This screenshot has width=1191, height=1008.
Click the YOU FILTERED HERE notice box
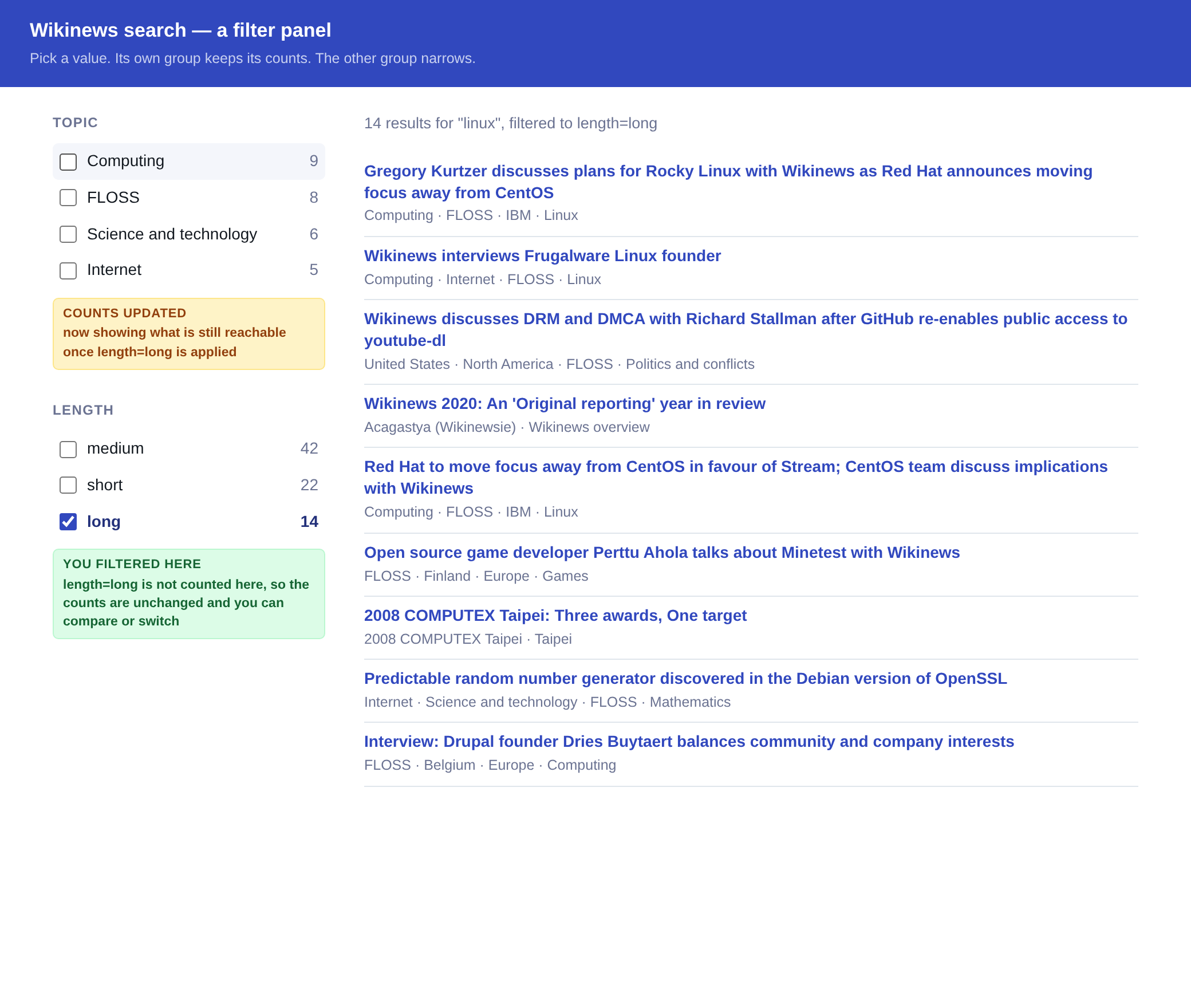coord(189,594)
